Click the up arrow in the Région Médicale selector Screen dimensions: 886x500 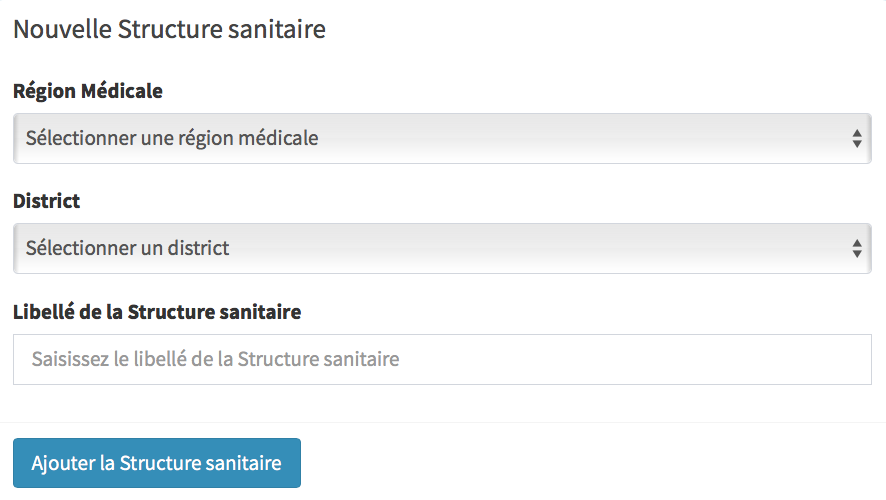857,133
